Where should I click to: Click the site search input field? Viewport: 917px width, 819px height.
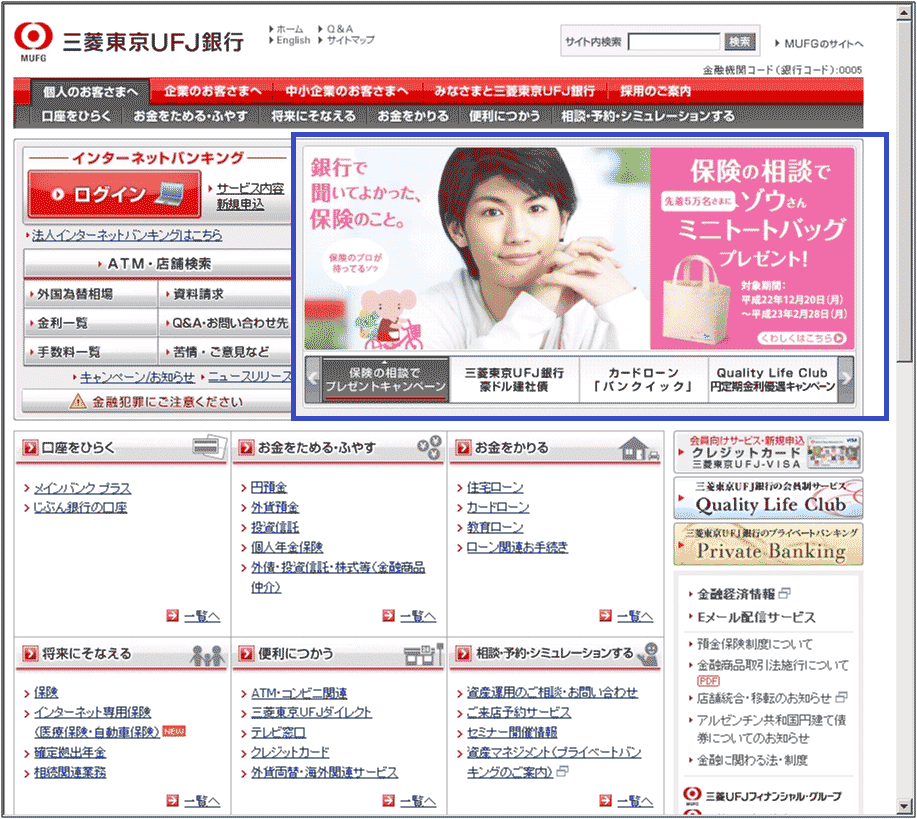coord(674,42)
